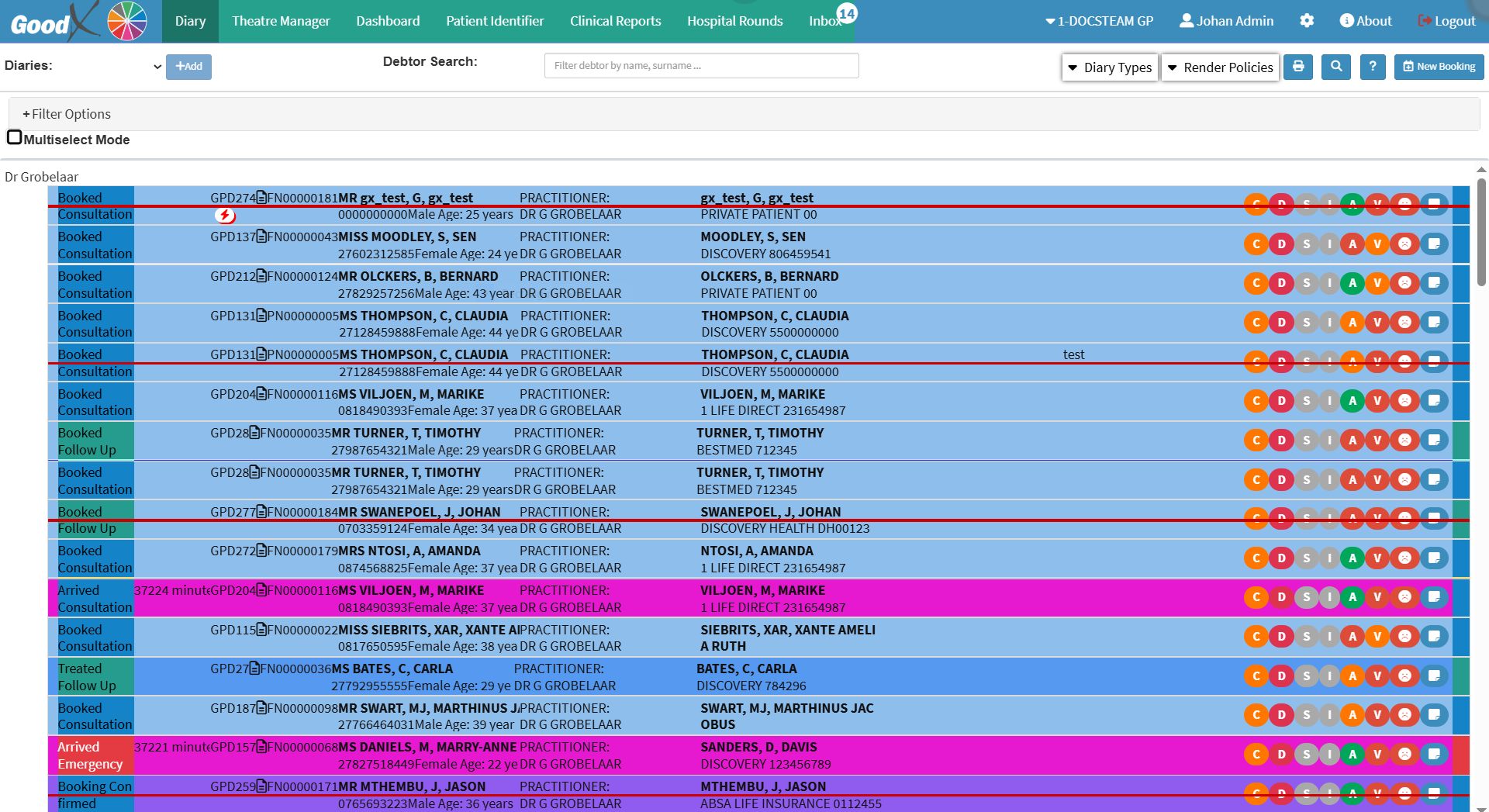Click the A icon in Turner's Follow Up row
Image resolution: width=1489 pixels, height=812 pixels.
click(1353, 441)
